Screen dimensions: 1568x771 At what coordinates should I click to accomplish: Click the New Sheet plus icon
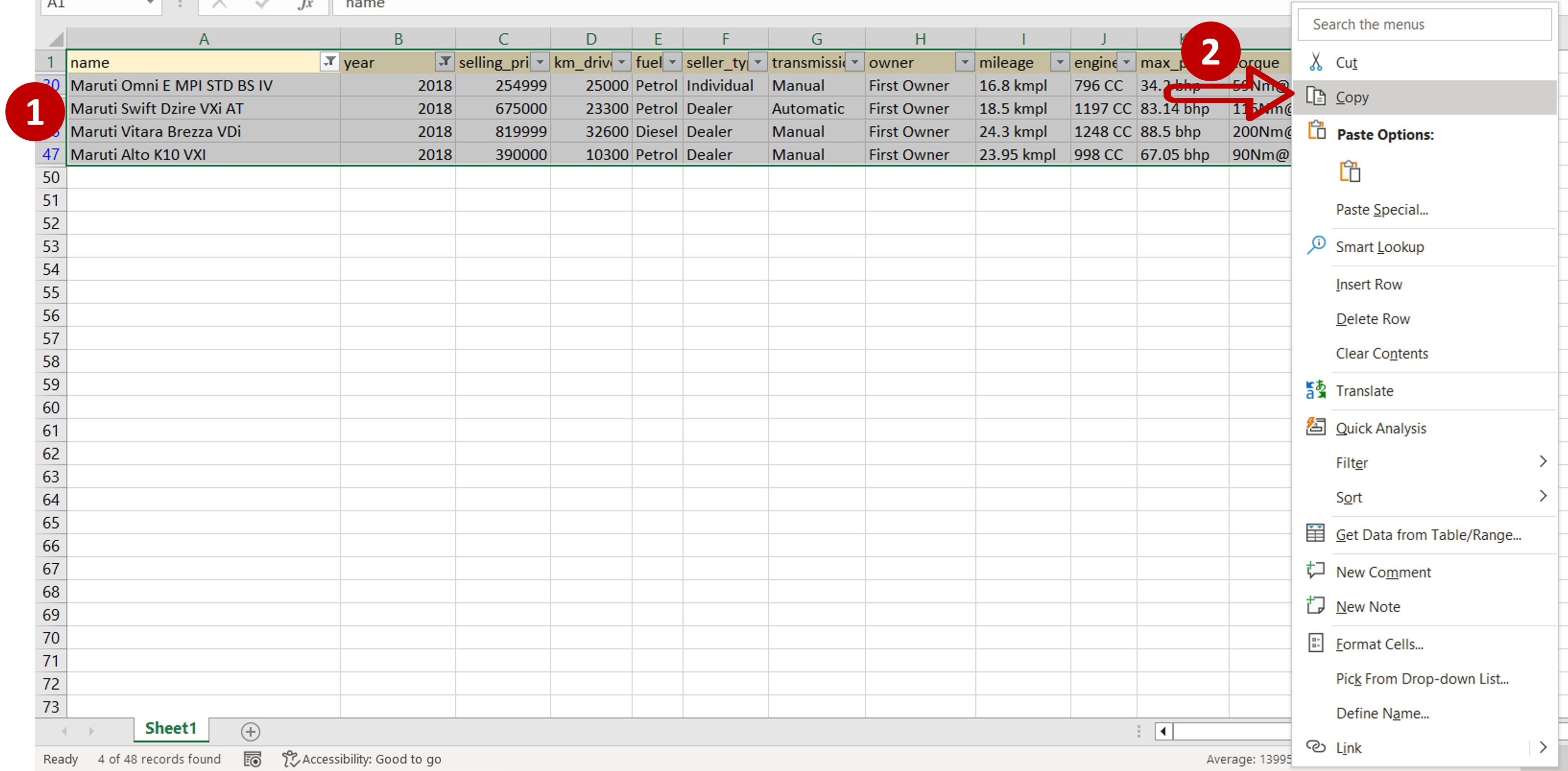coord(250,731)
